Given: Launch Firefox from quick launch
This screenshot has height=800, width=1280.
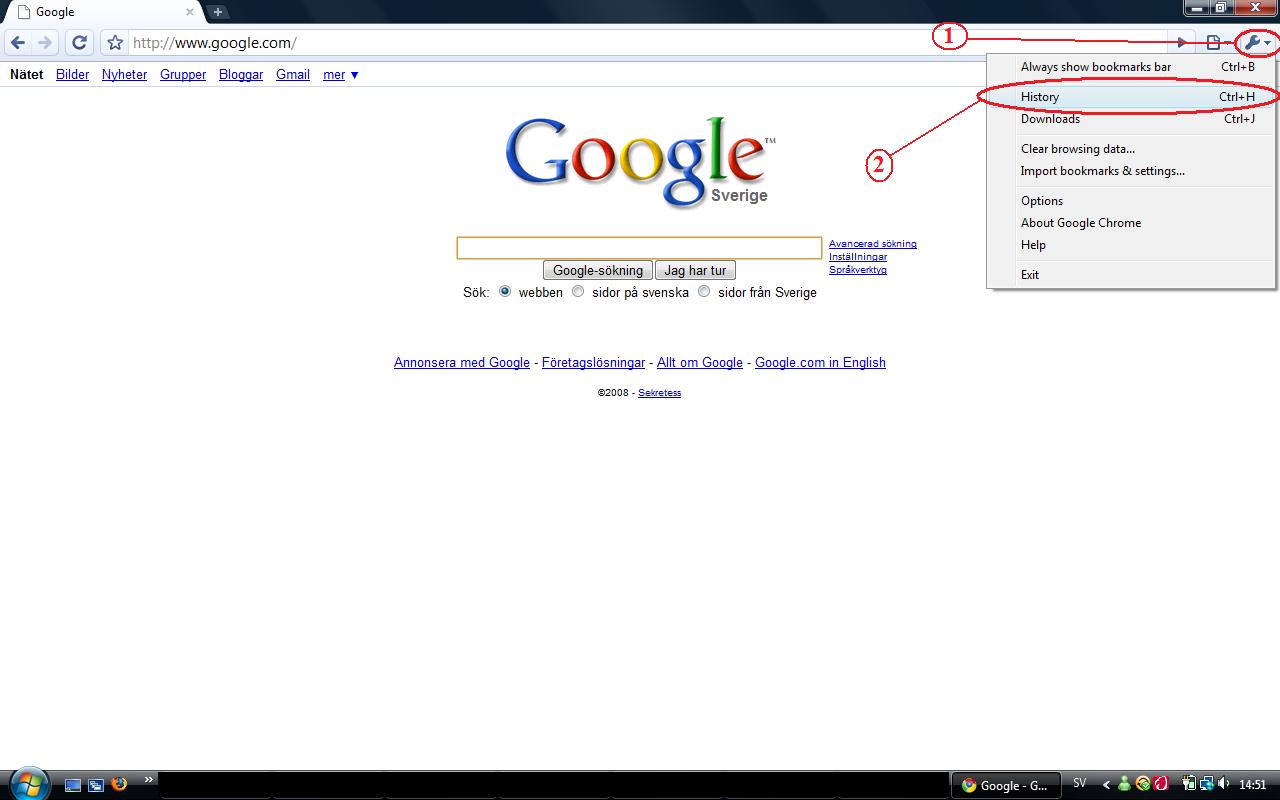Looking at the screenshot, I should click(x=120, y=785).
